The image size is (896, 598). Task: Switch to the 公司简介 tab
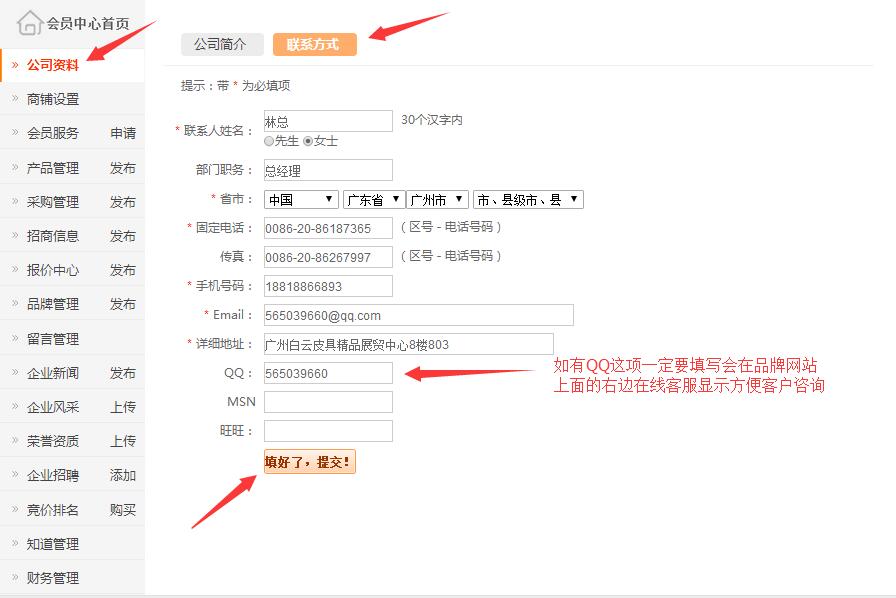point(222,44)
